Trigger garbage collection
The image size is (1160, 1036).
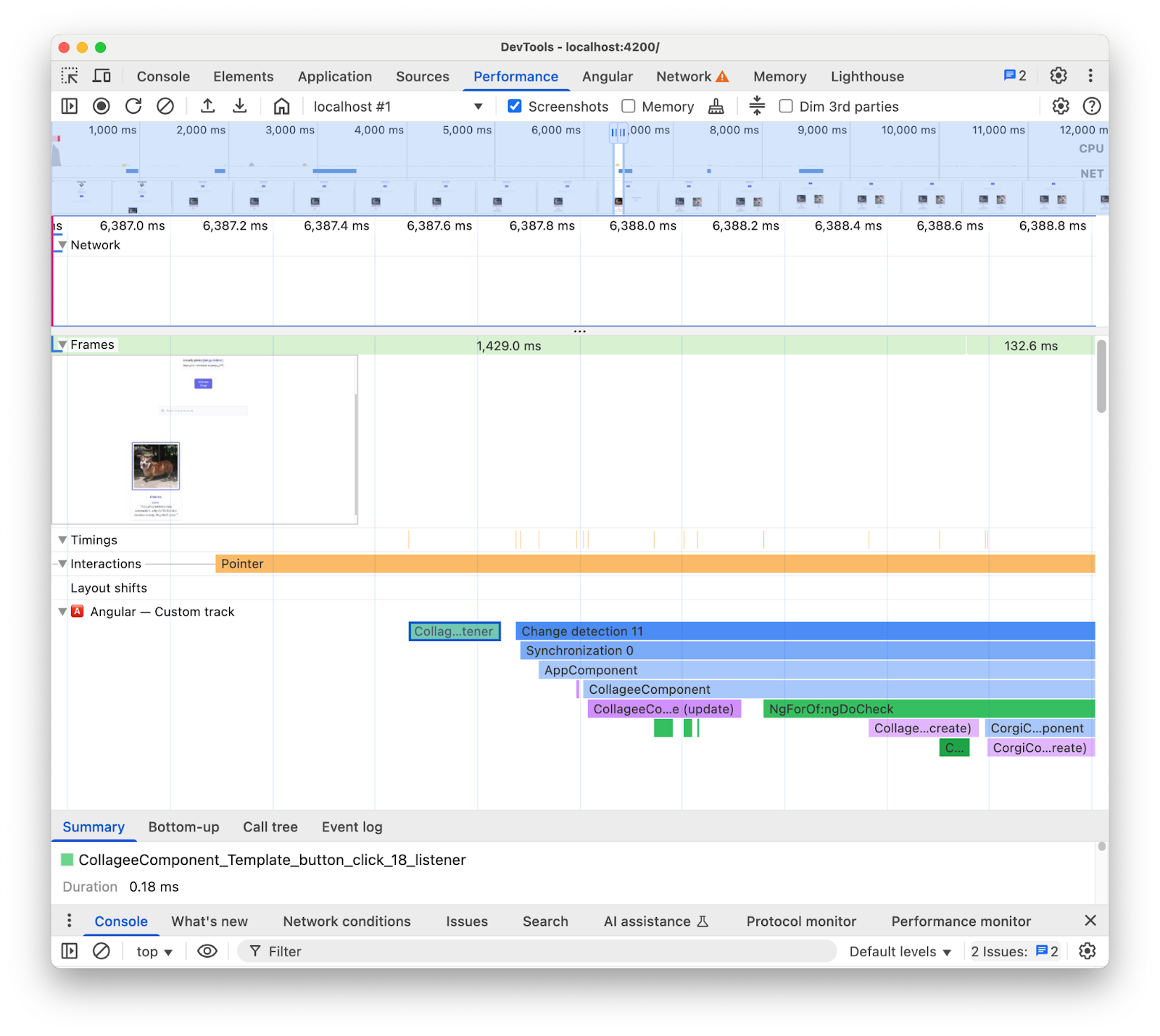point(716,106)
